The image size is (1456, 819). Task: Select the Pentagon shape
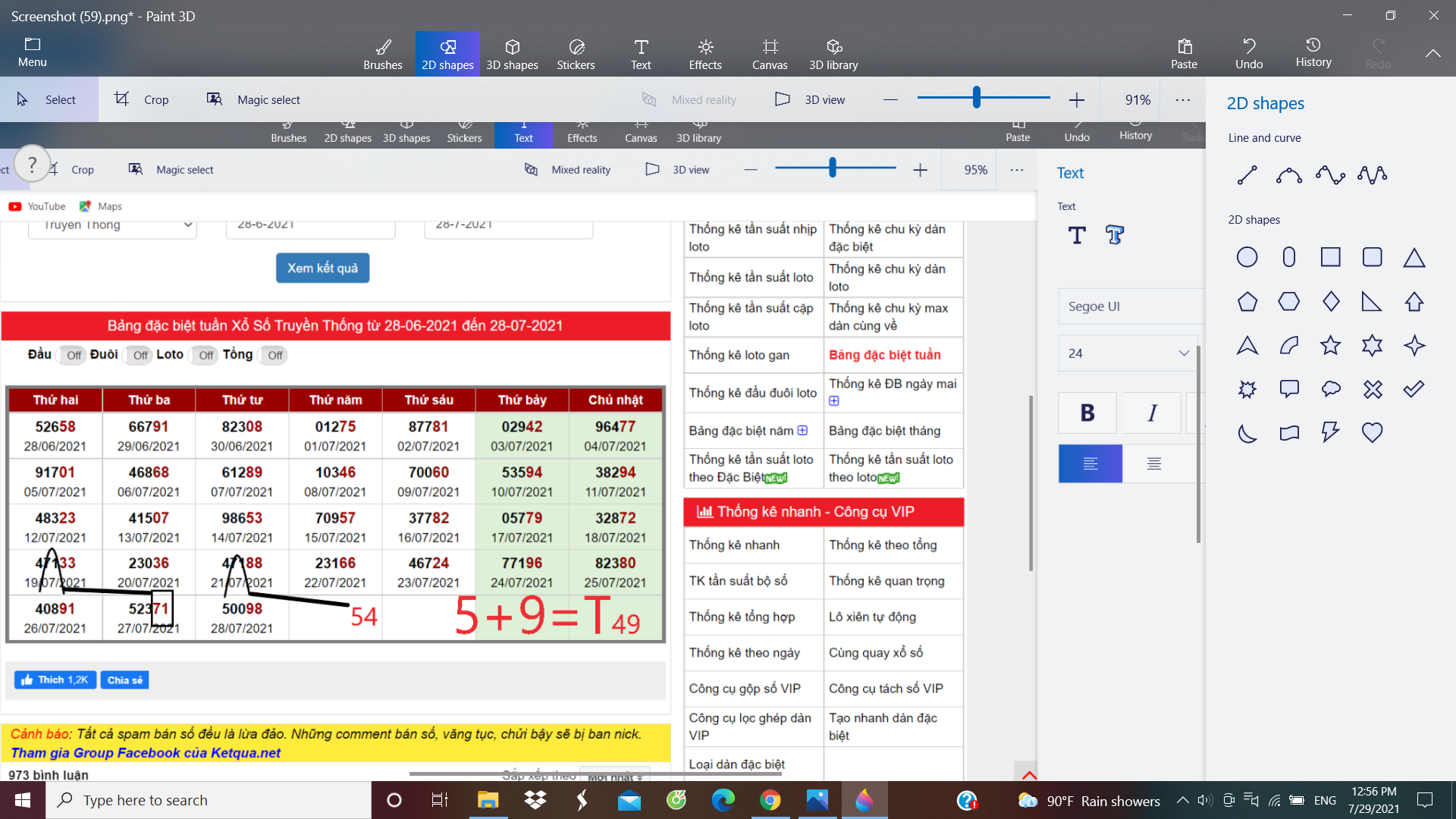[1247, 302]
